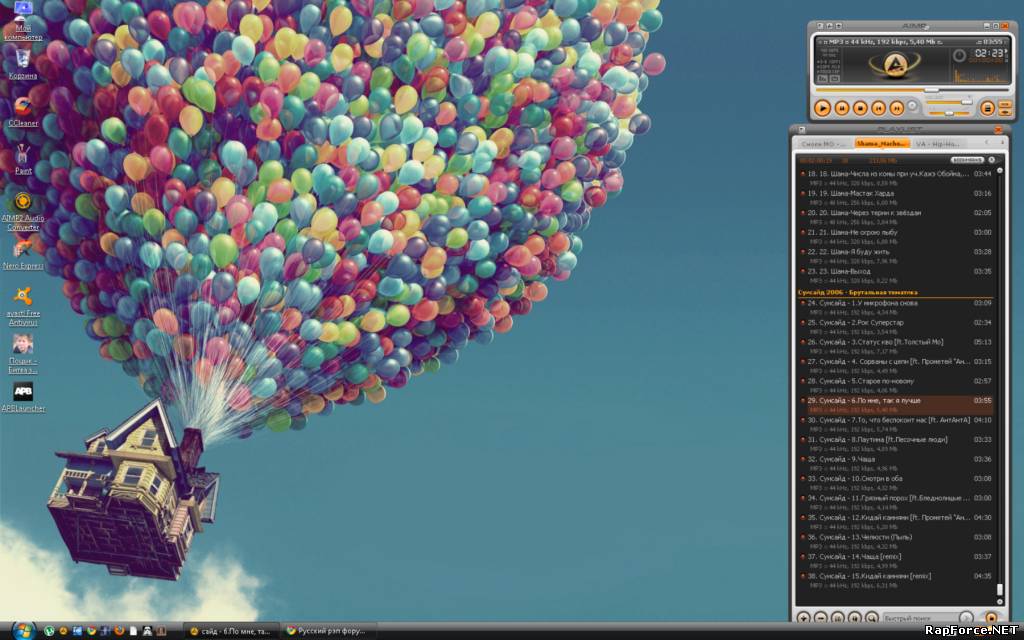This screenshot has width=1024, height=640.
Task: Skip to the next track in AIMP
Action: coord(897,108)
